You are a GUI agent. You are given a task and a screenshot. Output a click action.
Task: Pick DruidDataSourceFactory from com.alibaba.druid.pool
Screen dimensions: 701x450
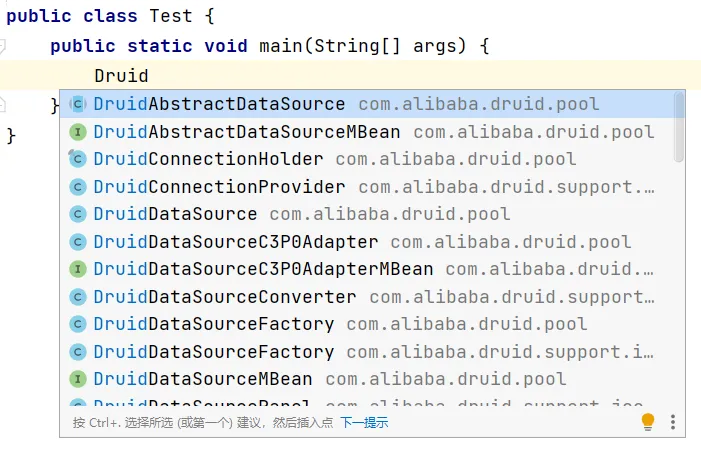tap(213, 324)
